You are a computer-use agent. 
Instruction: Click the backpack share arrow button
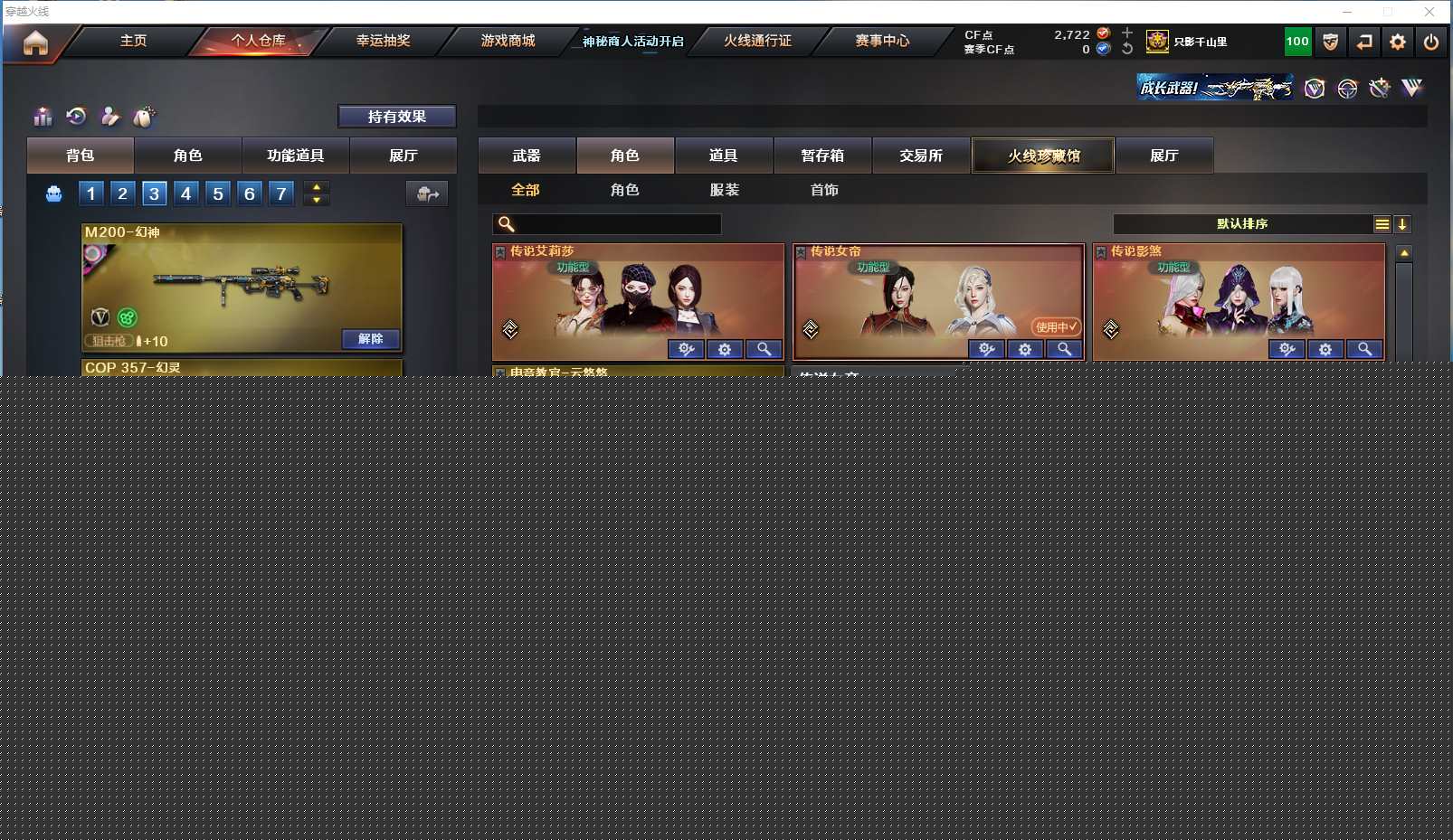coord(427,193)
